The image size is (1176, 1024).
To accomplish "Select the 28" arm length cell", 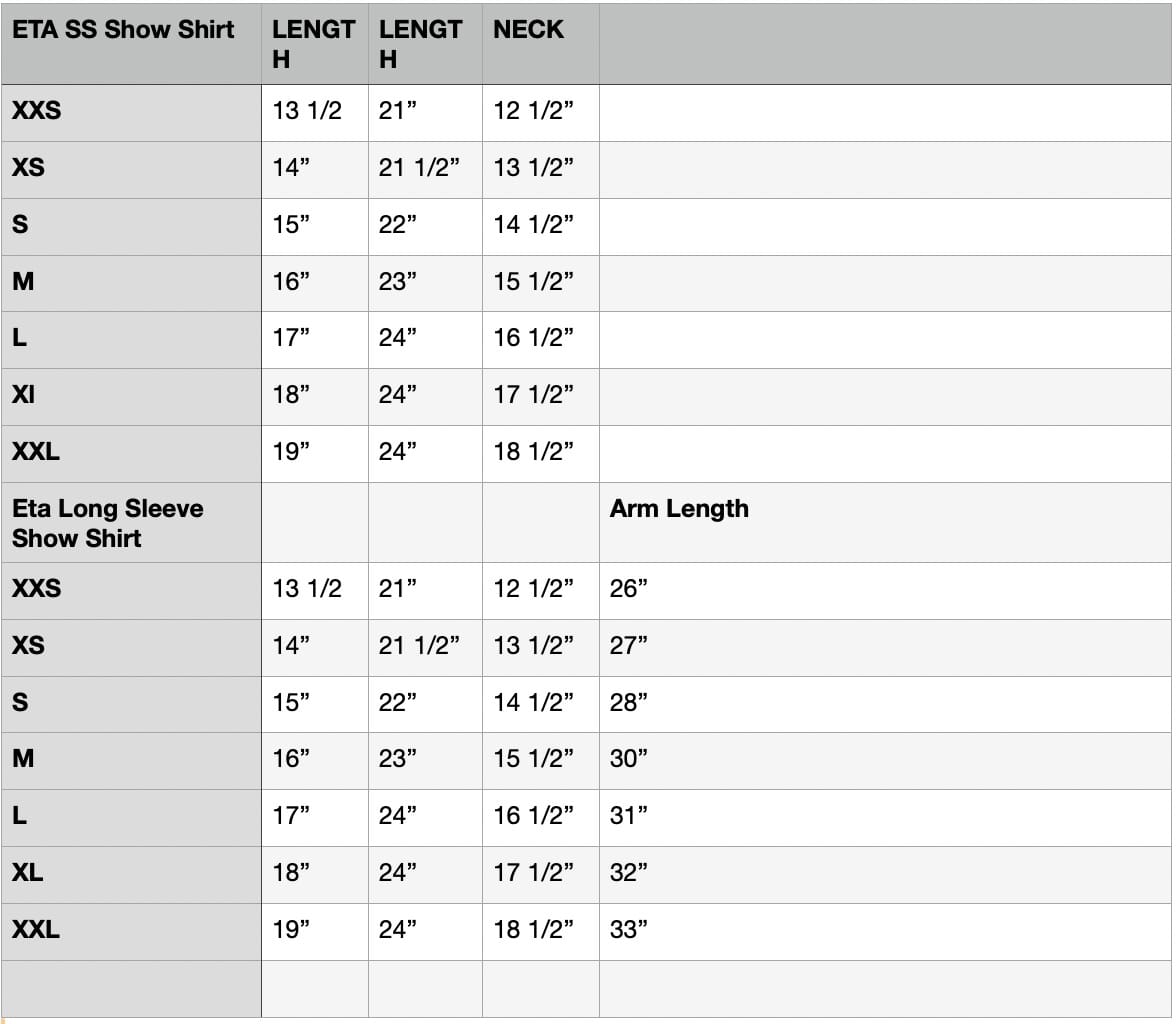I will [885, 704].
